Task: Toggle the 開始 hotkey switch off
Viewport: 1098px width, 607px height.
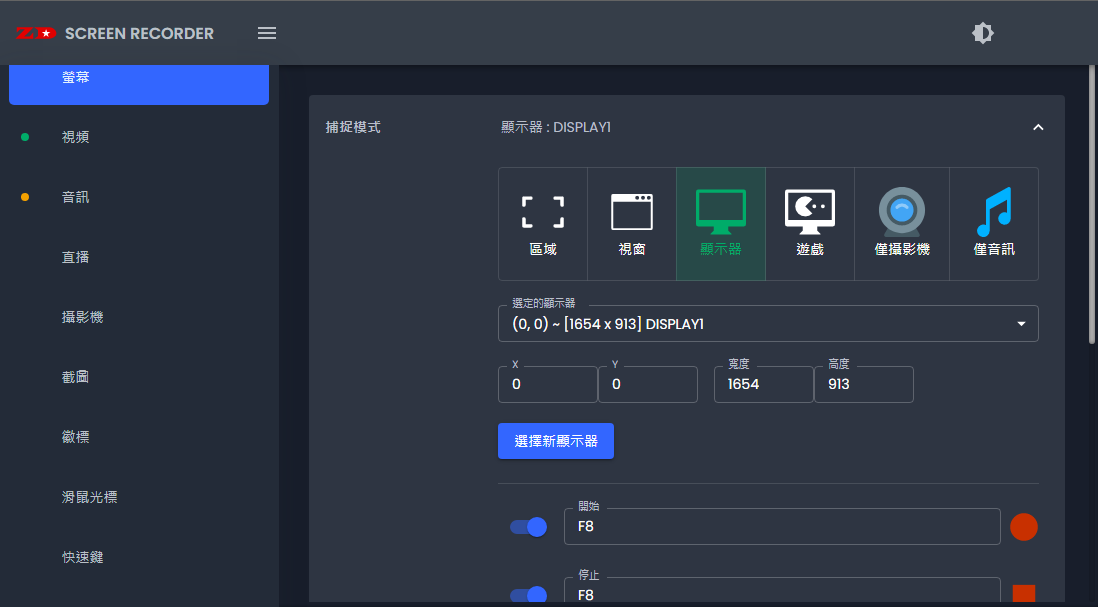Action: [x=529, y=527]
